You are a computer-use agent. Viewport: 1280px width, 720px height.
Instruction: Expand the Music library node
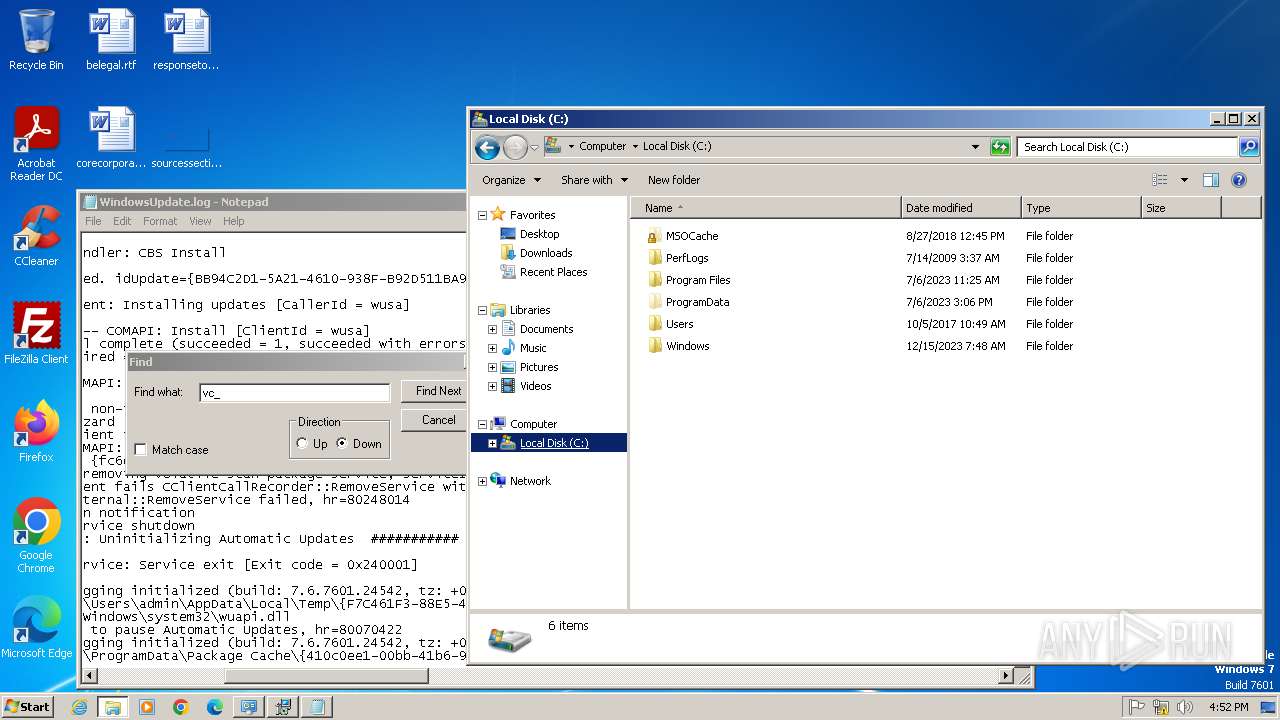[492, 348]
